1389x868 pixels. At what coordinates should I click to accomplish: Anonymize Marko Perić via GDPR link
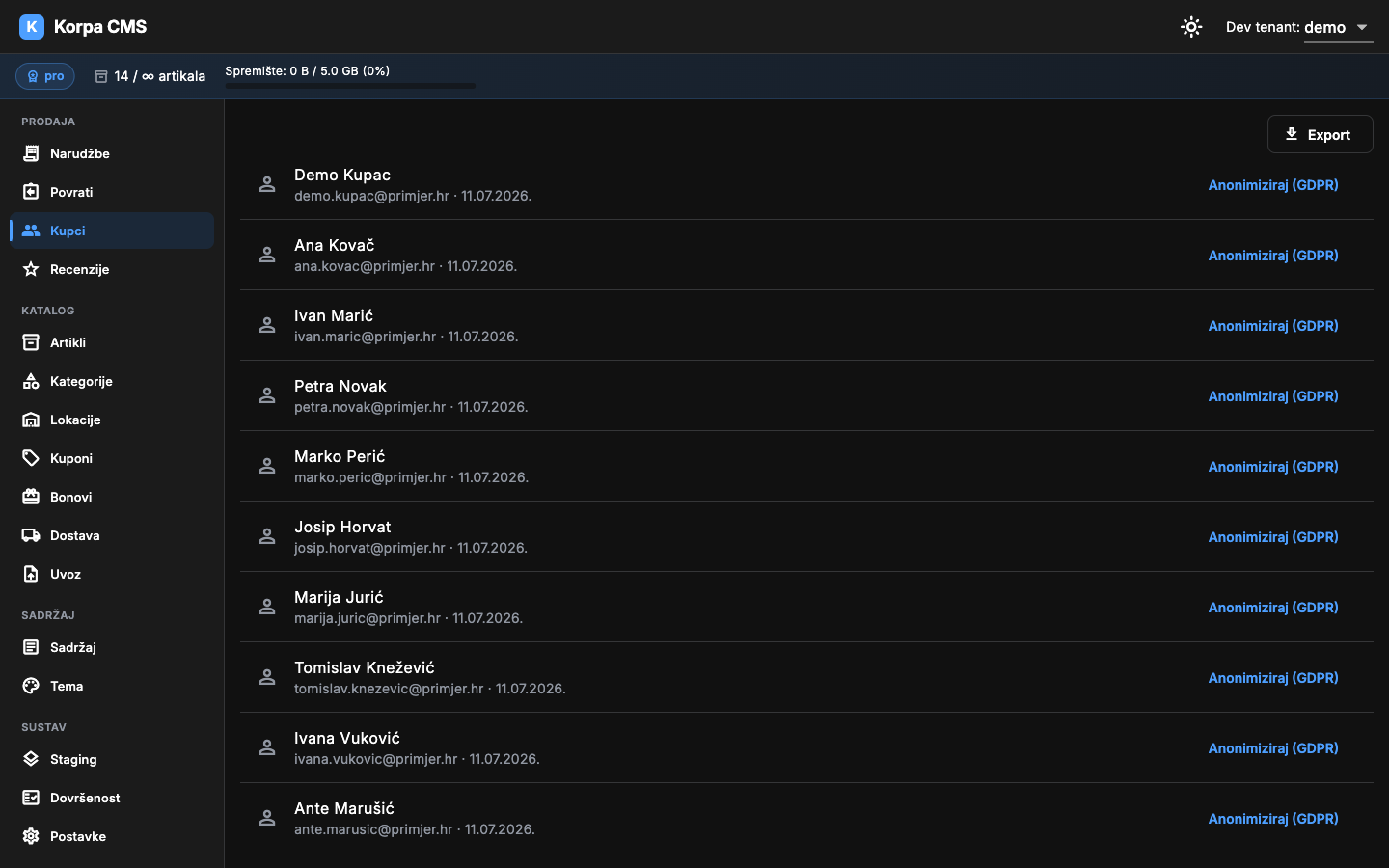tap(1273, 467)
